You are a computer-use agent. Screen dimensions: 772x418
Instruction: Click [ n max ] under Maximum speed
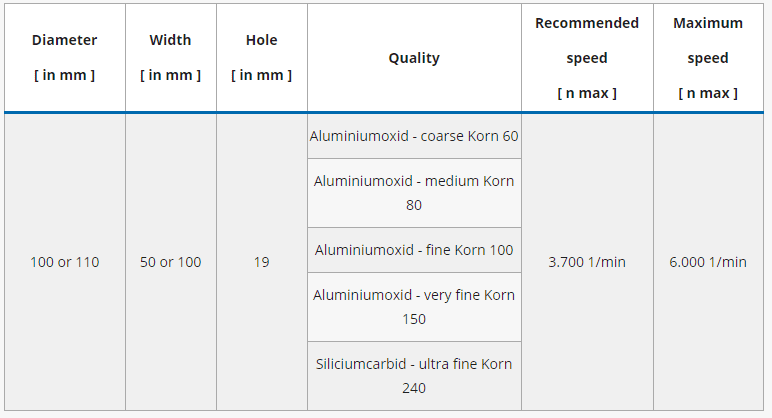pyautogui.click(x=708, y=93)
